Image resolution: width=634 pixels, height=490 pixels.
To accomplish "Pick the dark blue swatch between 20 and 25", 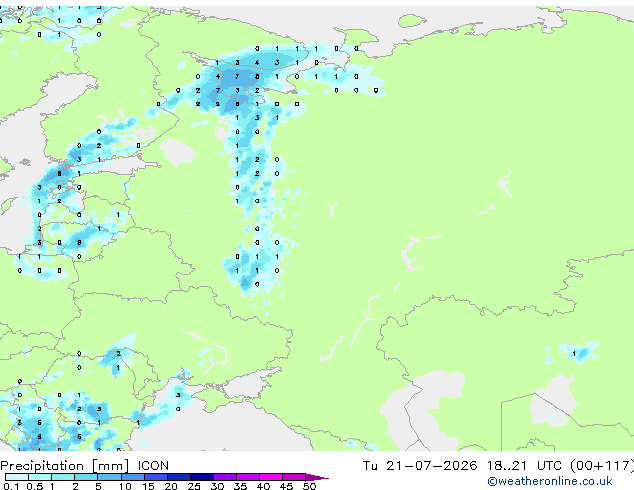I will point(178,477).
